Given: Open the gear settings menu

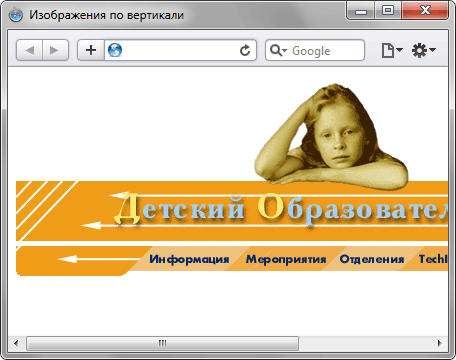Looking at the screenshot, I should (424, 50).
